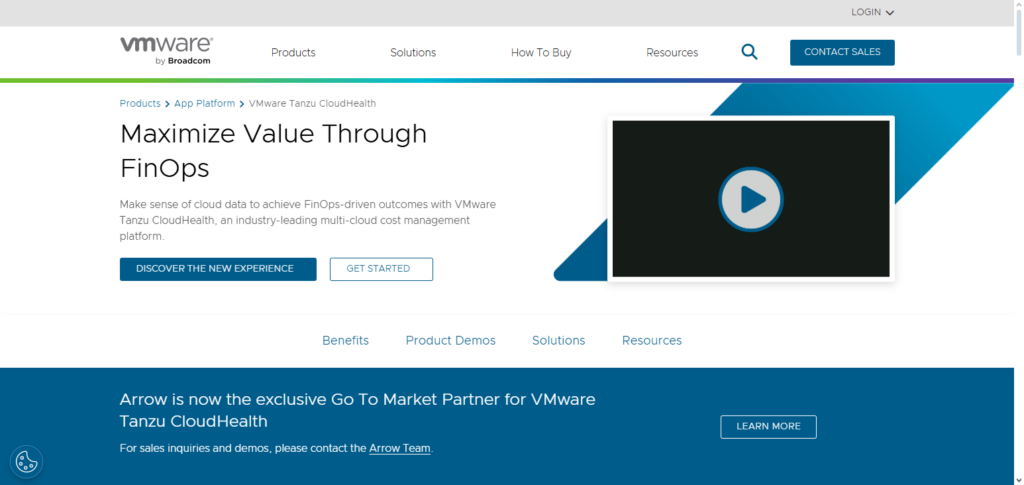Jump to Resources section tab below hero
1024x485 pixels.
pyautogui.click(x=652, y=341)
